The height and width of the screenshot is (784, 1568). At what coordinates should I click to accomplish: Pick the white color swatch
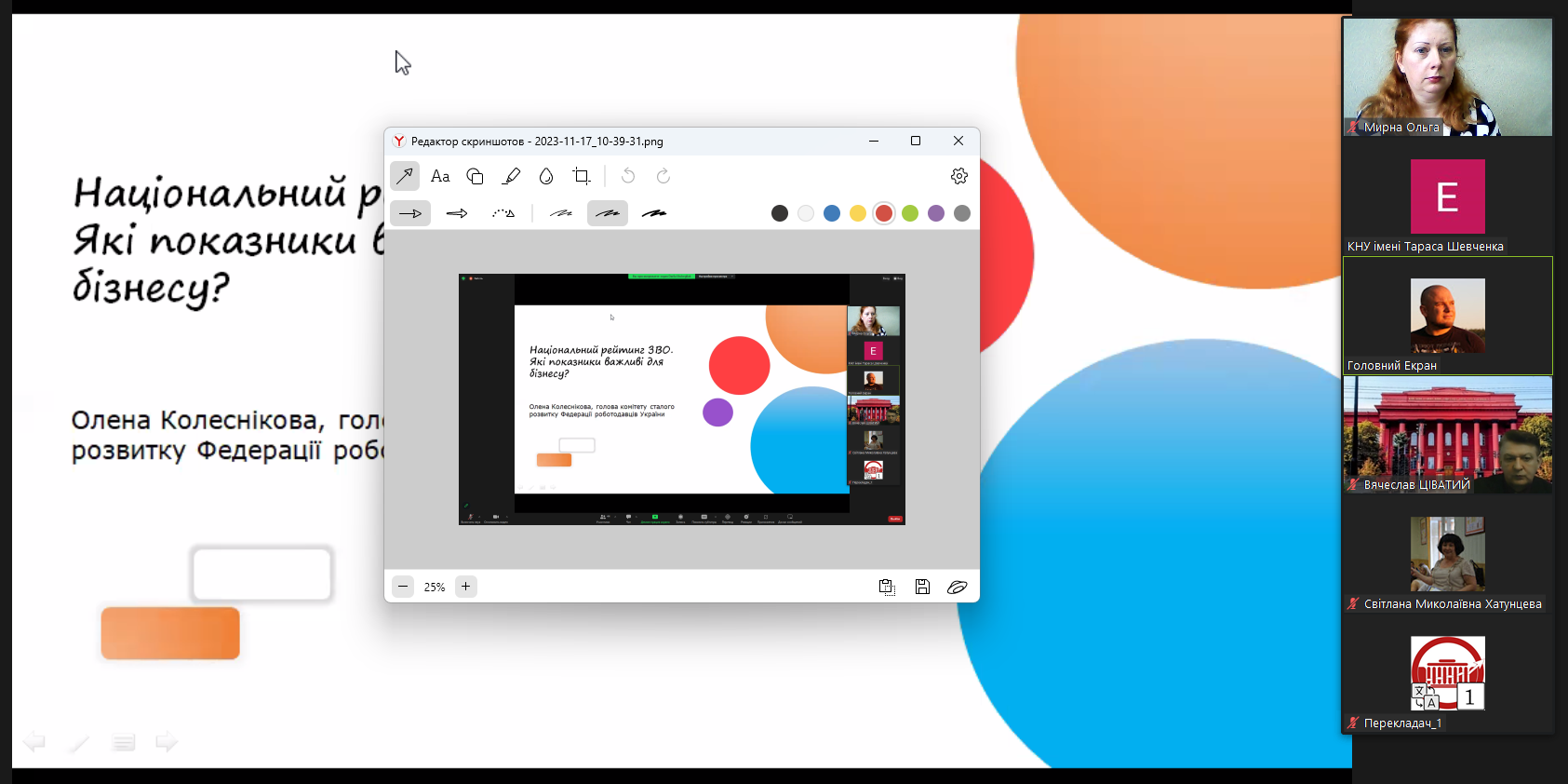806,213
